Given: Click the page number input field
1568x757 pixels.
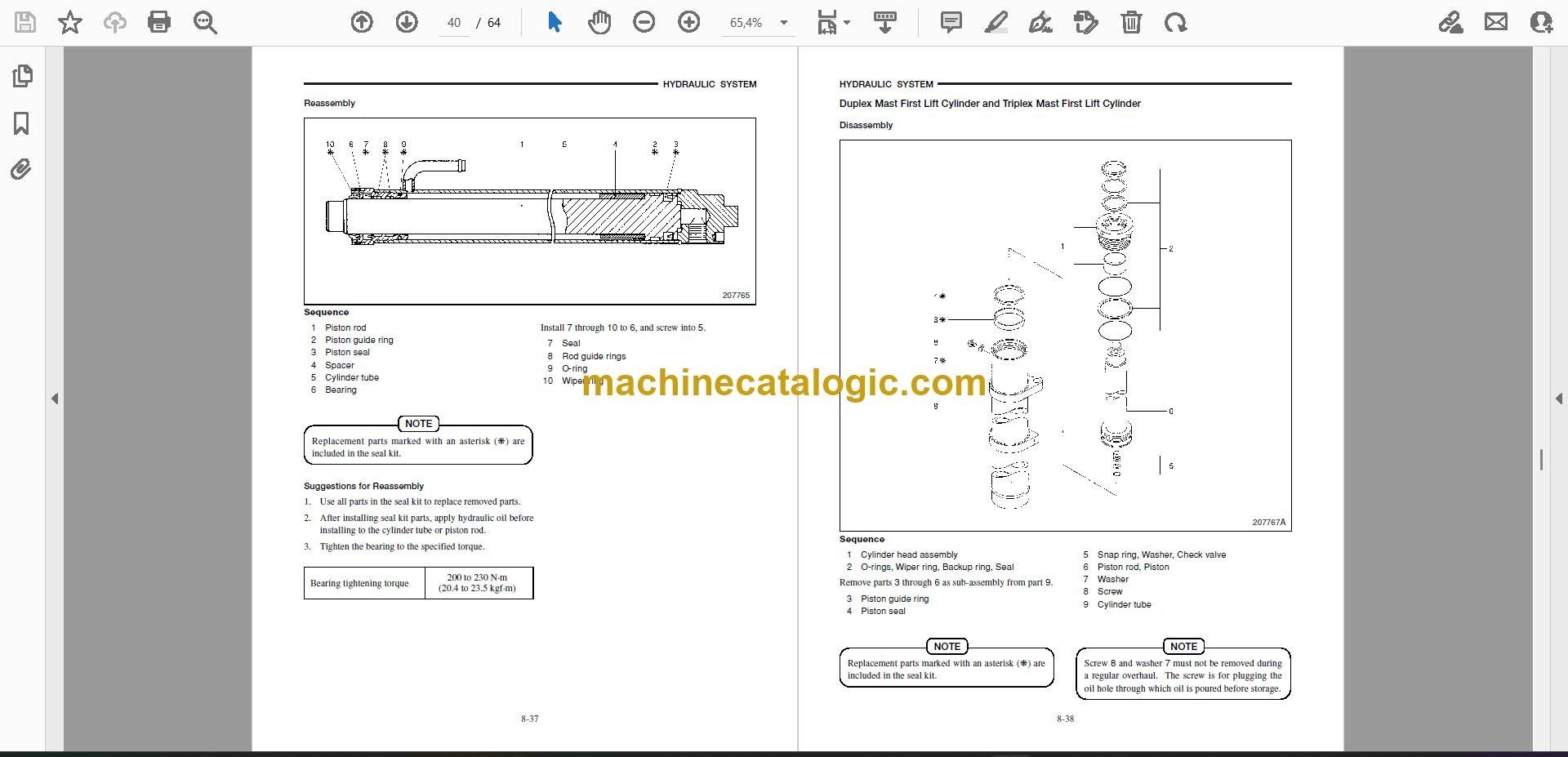Looking at the screenshot, I should tap(454, 23).
